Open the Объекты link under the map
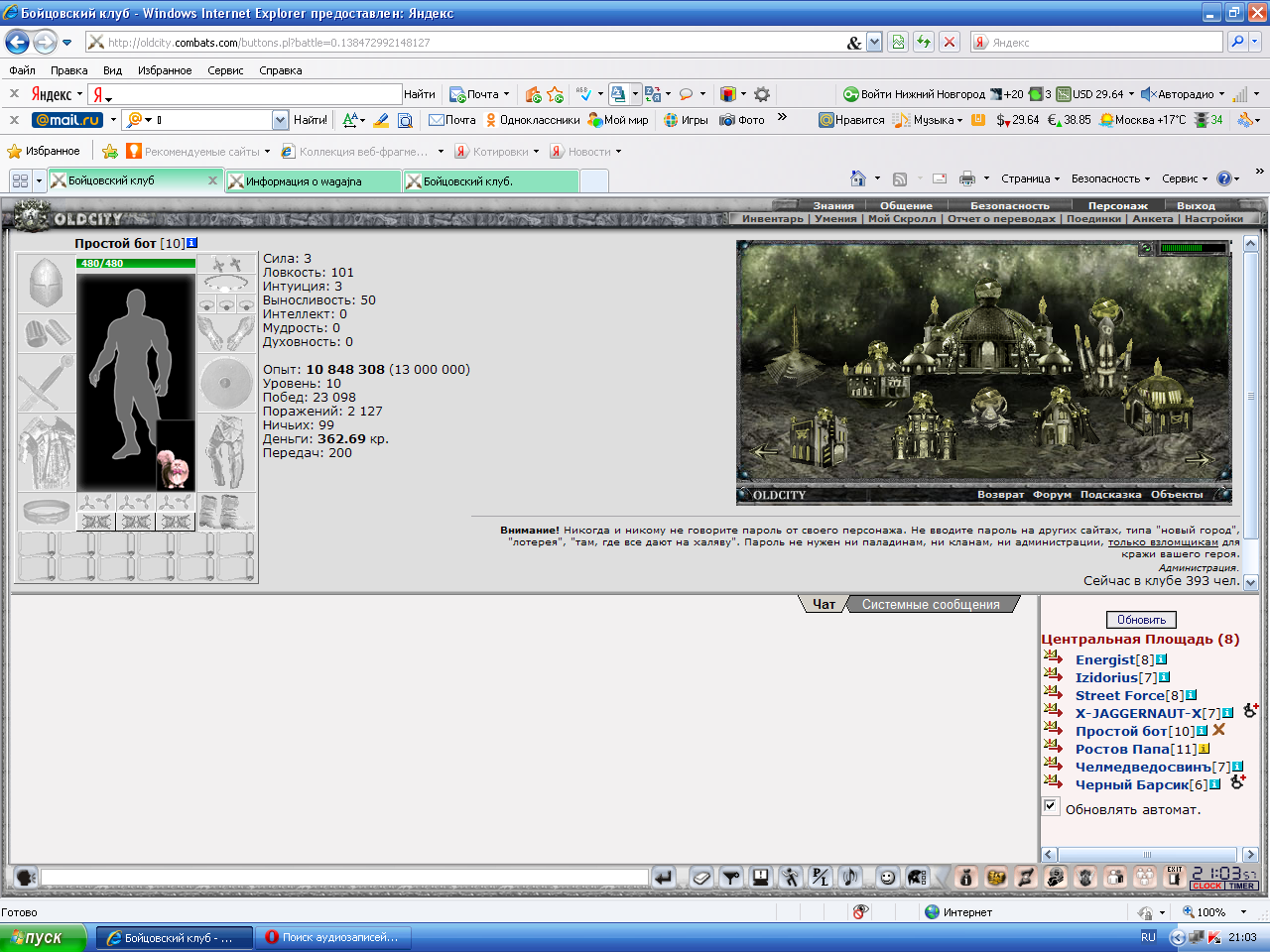 pos(1177,494)
